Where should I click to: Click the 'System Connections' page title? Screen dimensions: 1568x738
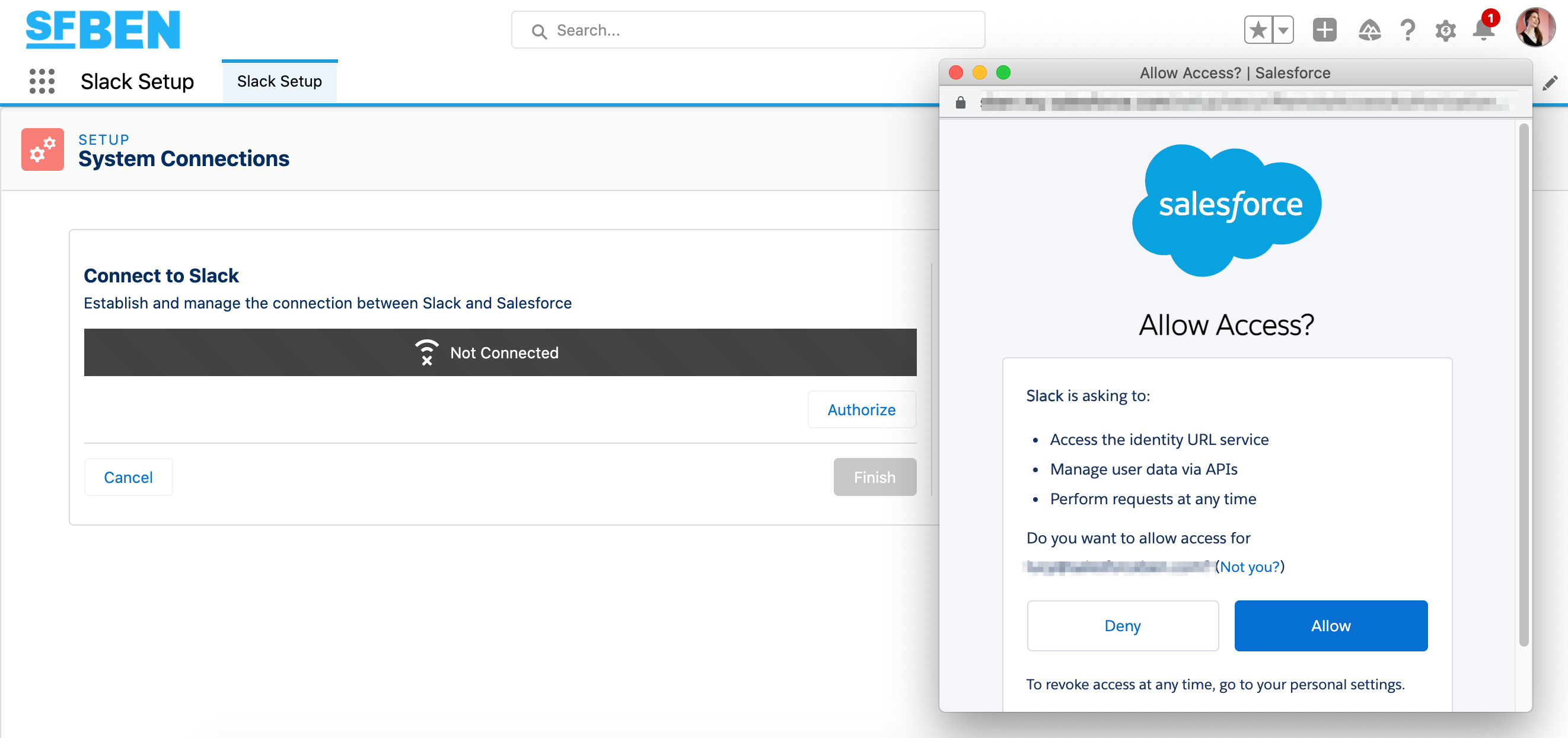(x=184, y=158)
